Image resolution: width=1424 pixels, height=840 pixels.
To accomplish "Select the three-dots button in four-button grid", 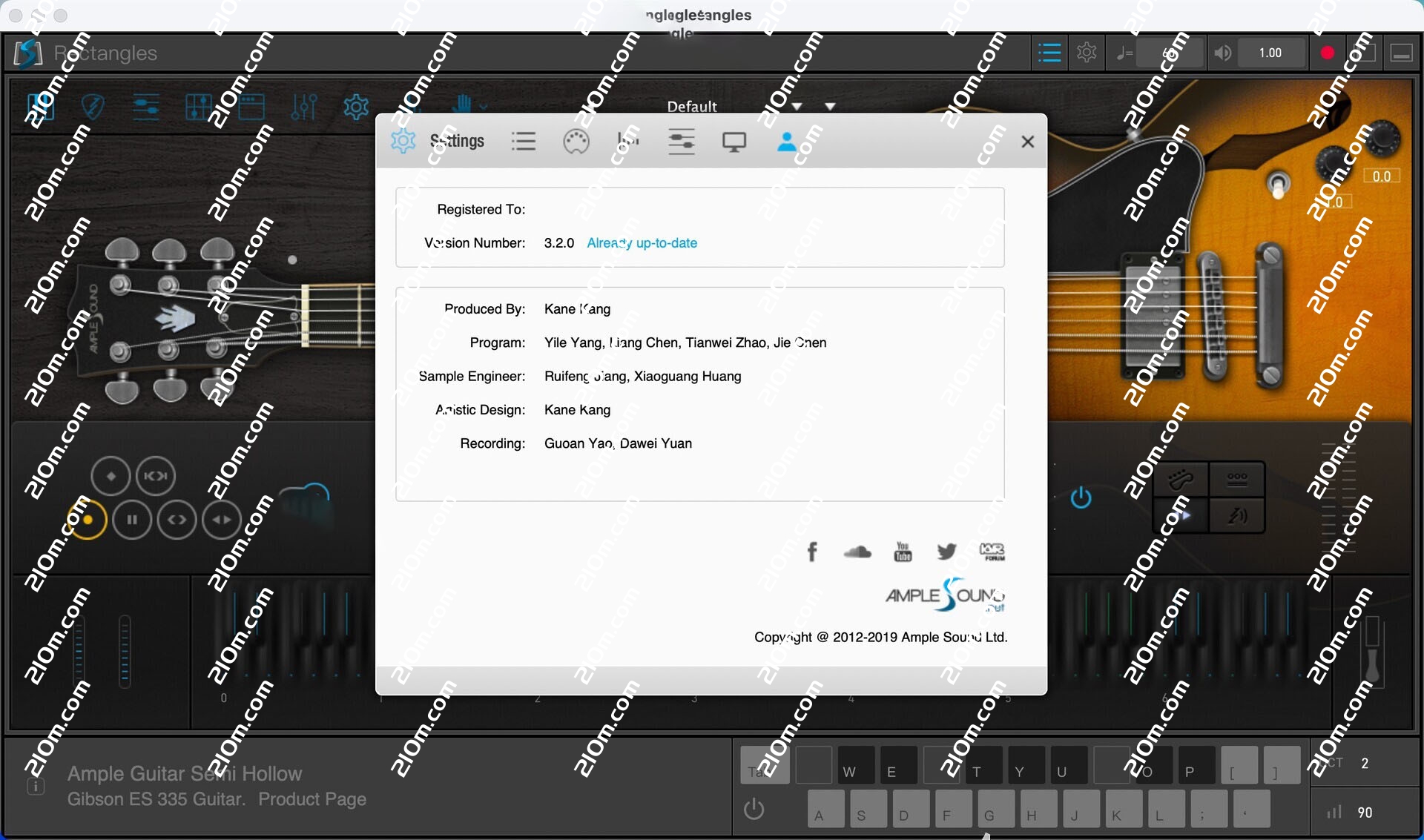I will [x=1237, y=480].
